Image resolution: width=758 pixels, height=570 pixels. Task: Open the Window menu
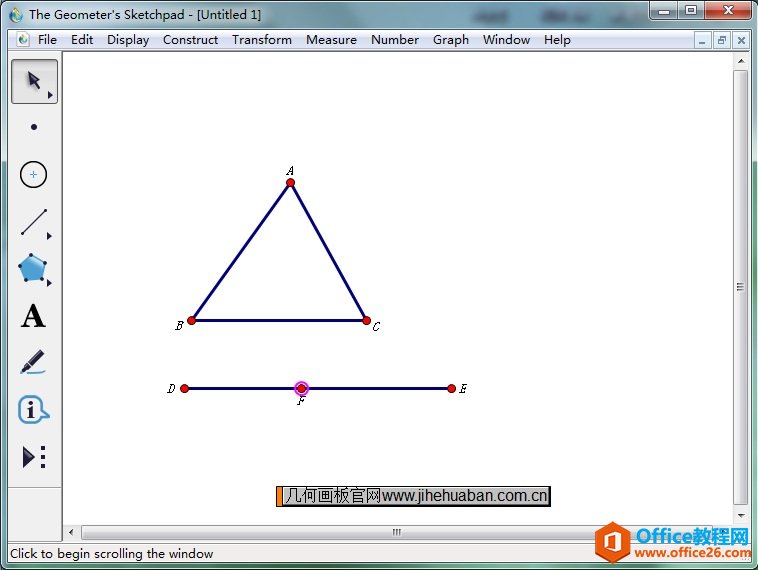[506, 40]
